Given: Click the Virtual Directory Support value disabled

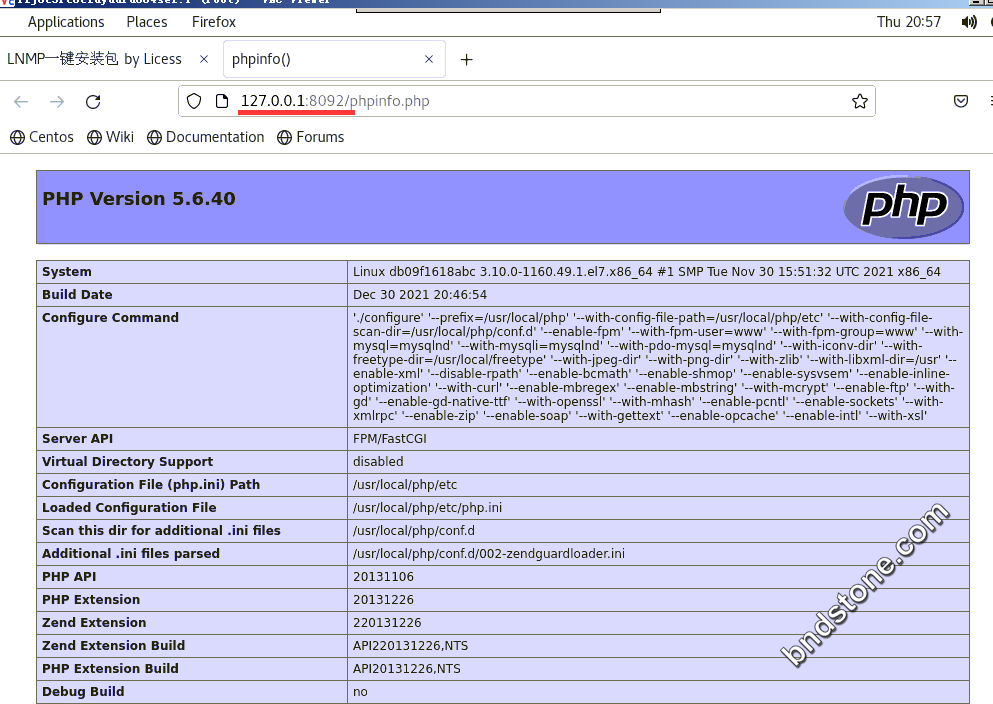Looking at the screenshot, I should pos(378,462).
